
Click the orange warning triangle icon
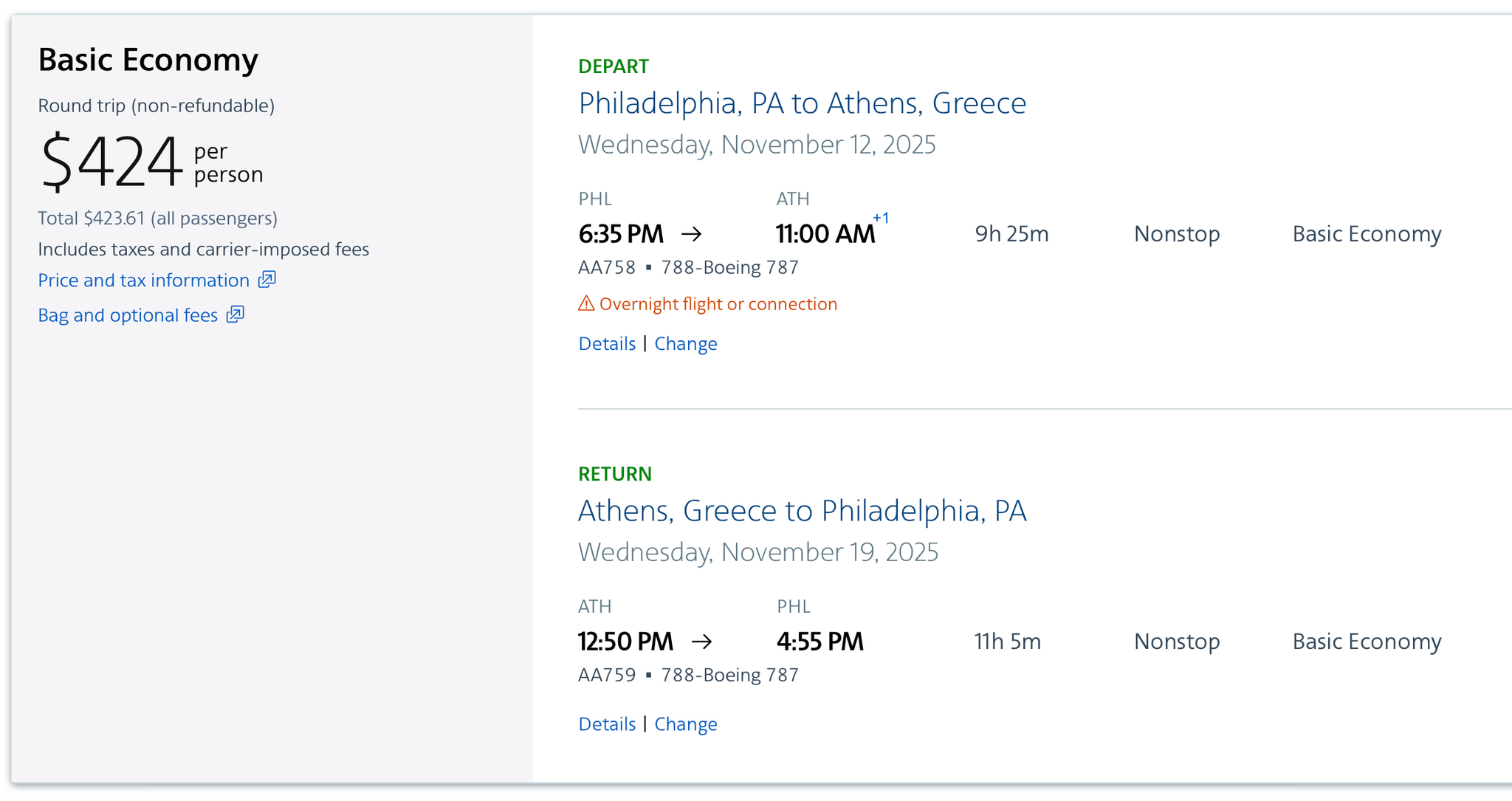click(585, 303)
